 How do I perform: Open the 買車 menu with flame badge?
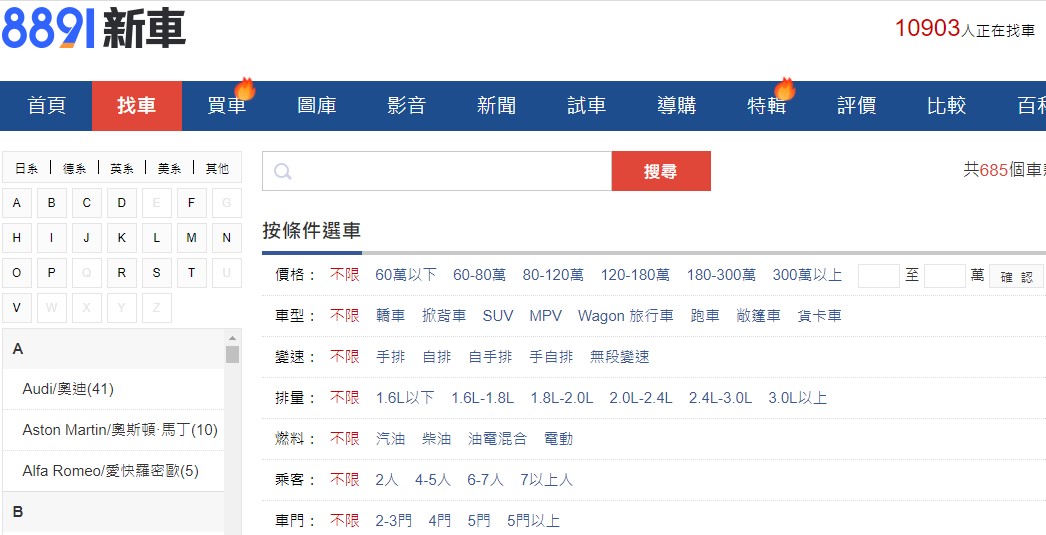(227, 106)
